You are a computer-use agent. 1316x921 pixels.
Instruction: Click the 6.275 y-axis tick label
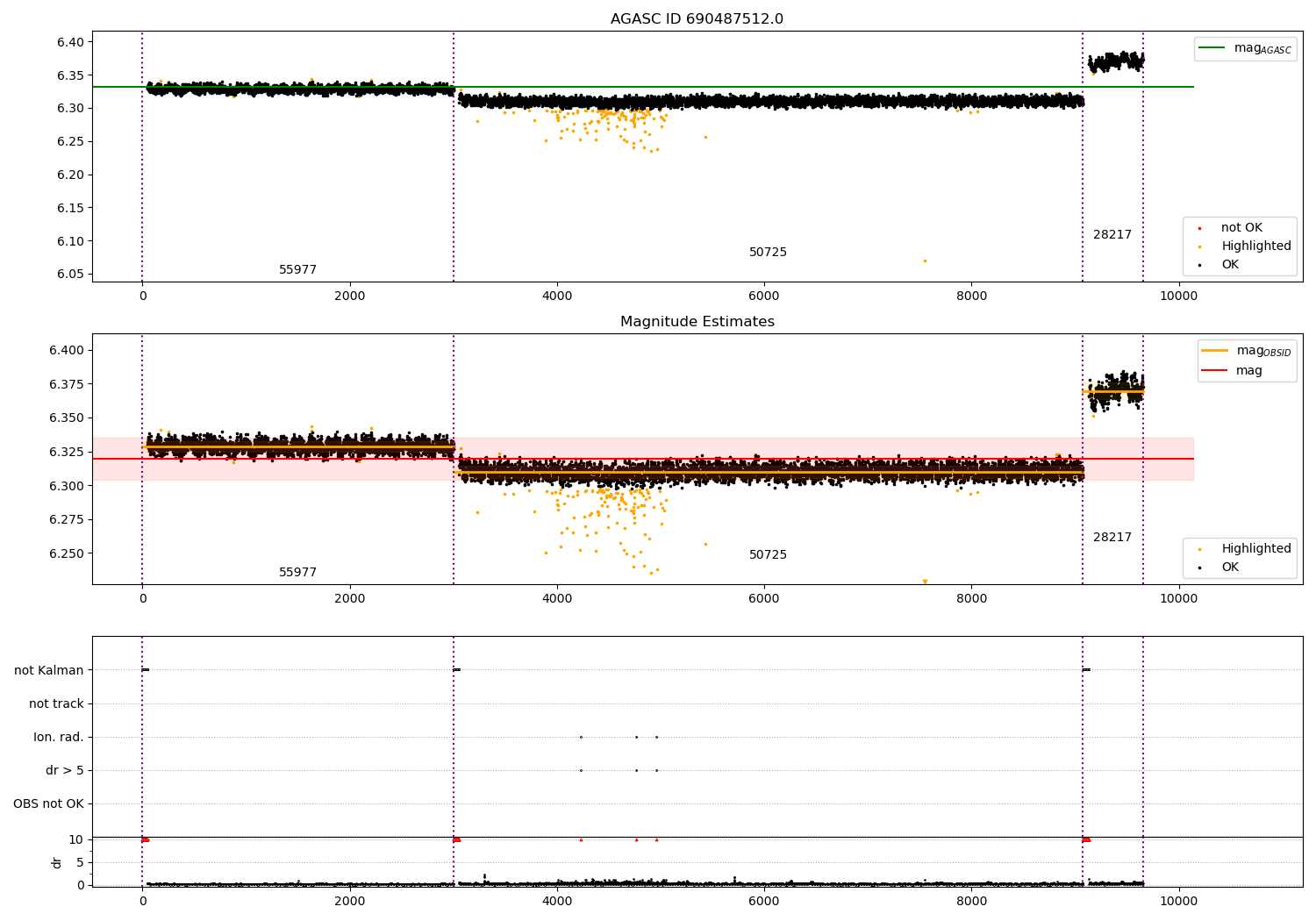coord(68,519)
